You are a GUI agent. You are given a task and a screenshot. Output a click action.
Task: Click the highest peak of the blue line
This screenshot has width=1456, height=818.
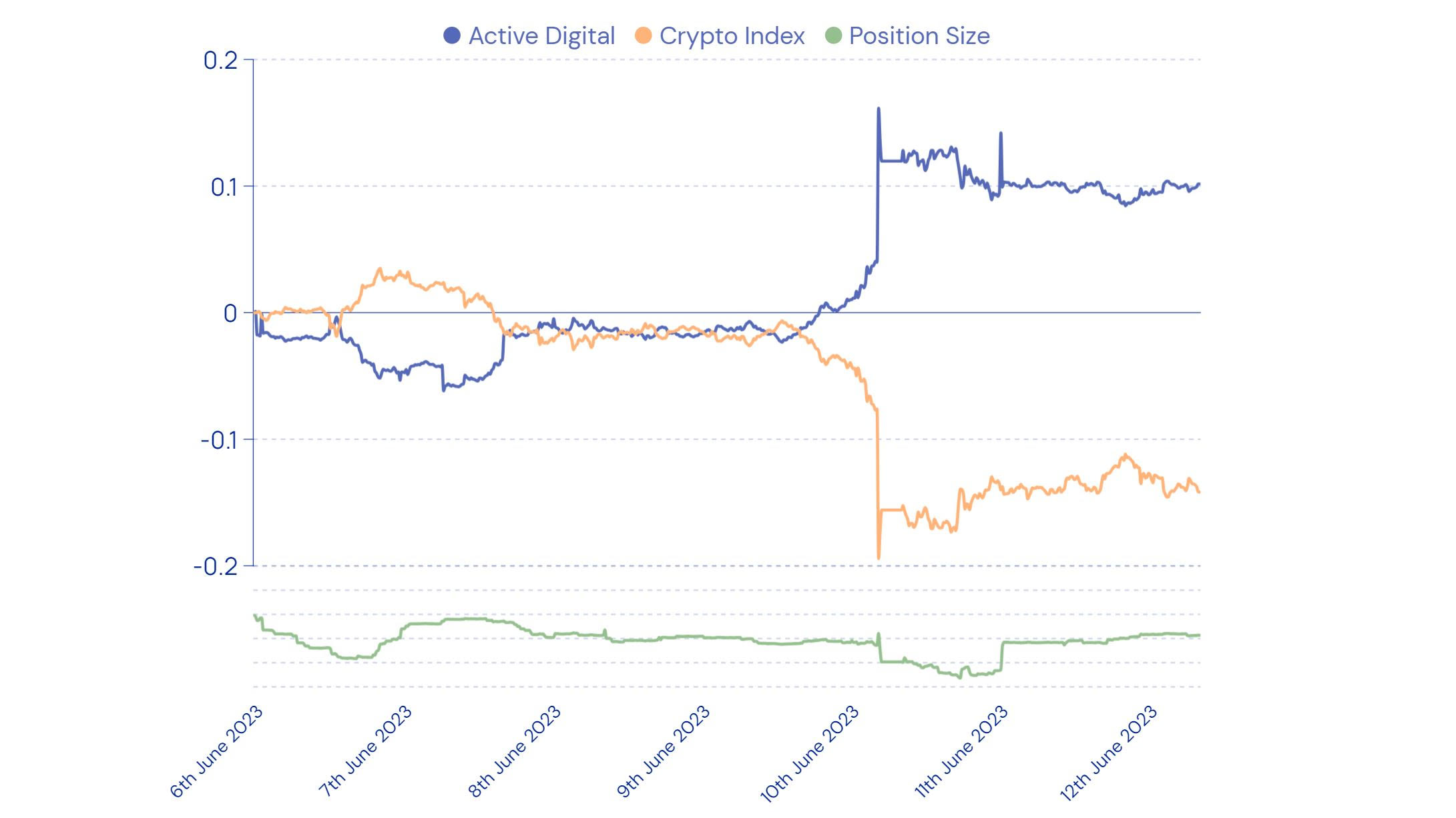click(878, 109)
